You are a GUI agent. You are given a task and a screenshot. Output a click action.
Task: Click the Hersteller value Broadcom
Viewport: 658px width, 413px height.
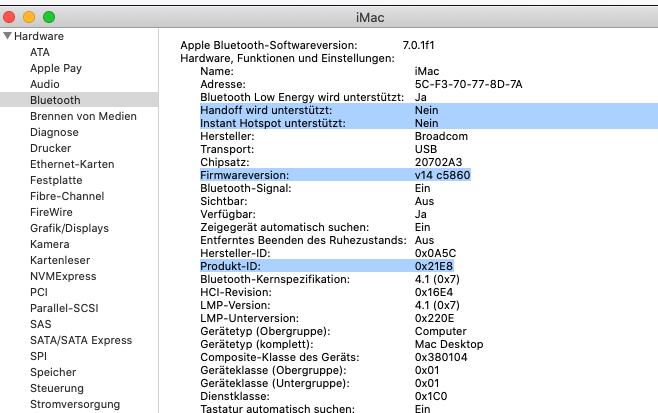point(441,136)
